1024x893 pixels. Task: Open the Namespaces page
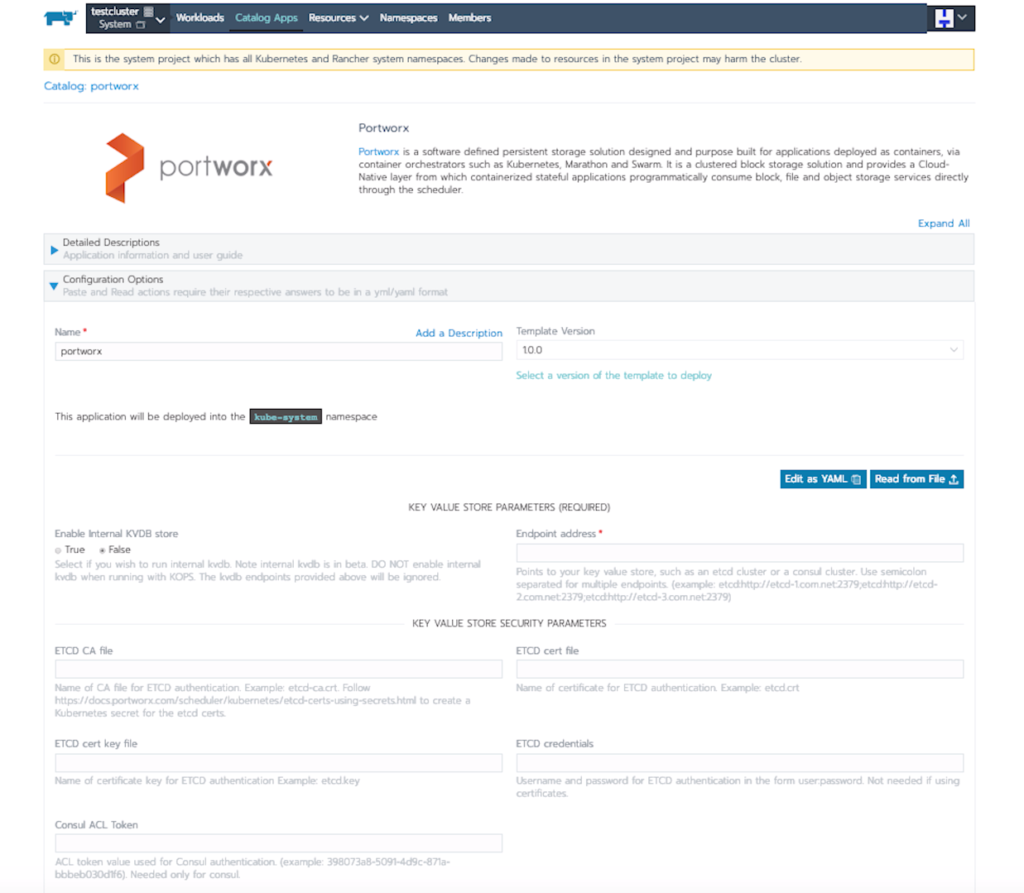coord(408,18)
